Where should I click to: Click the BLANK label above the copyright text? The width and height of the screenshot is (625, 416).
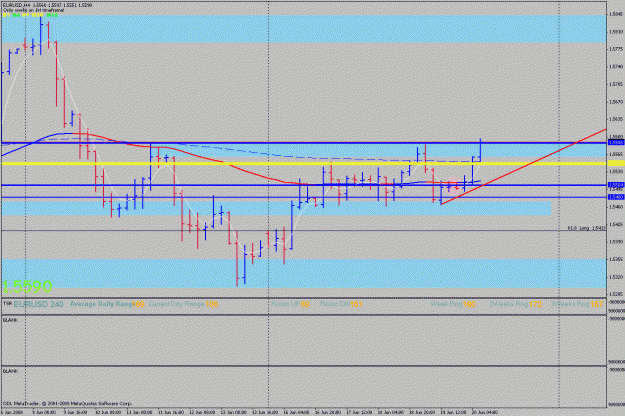pos(10,371)
